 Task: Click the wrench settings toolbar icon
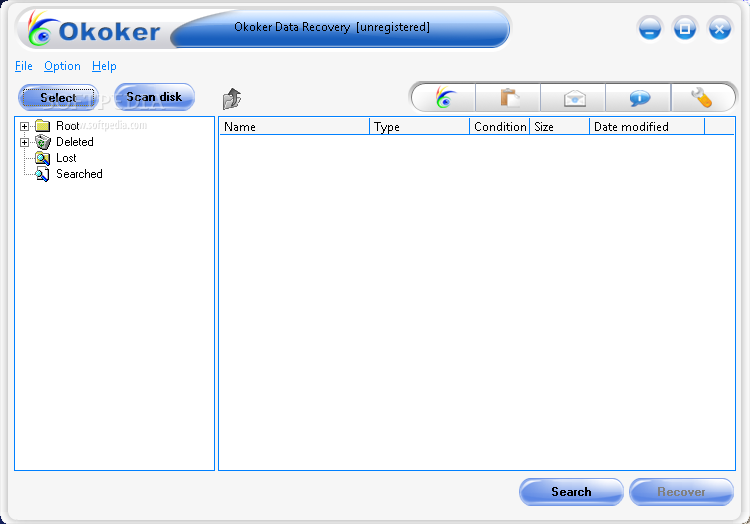click(x=702, y=98)
